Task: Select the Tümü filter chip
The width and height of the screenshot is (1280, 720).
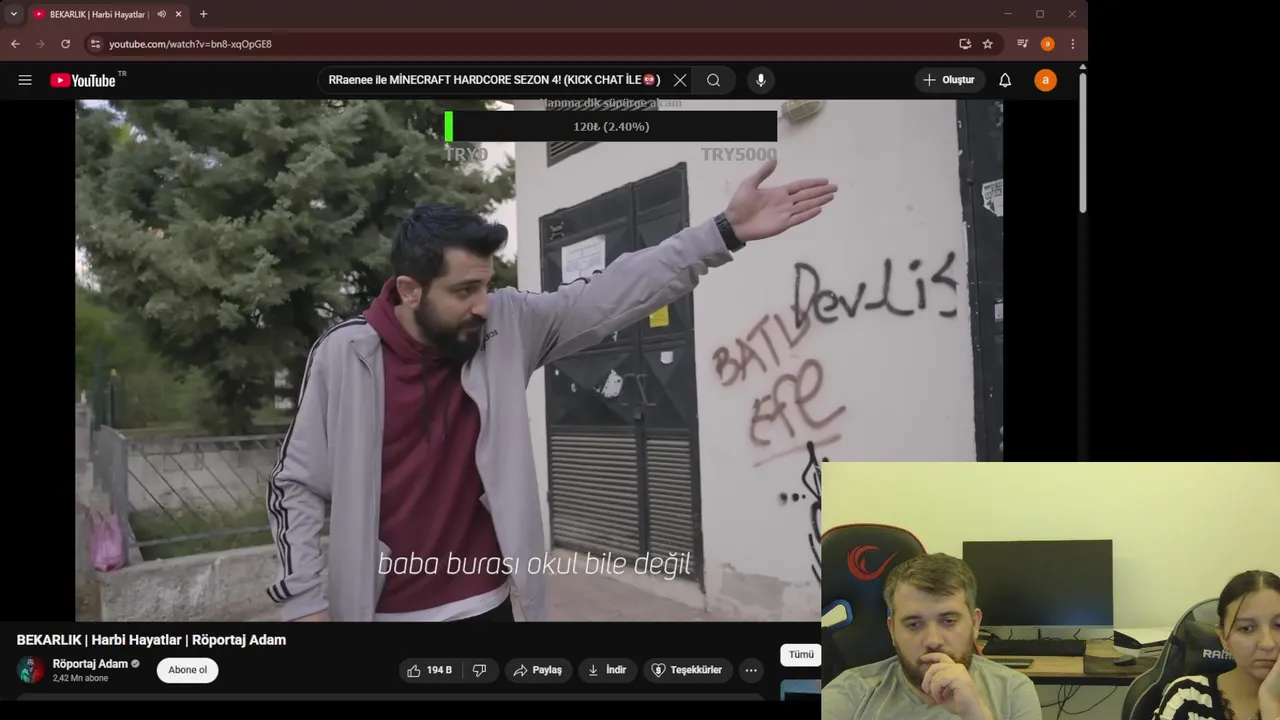Action: click(x=801, y=654)
